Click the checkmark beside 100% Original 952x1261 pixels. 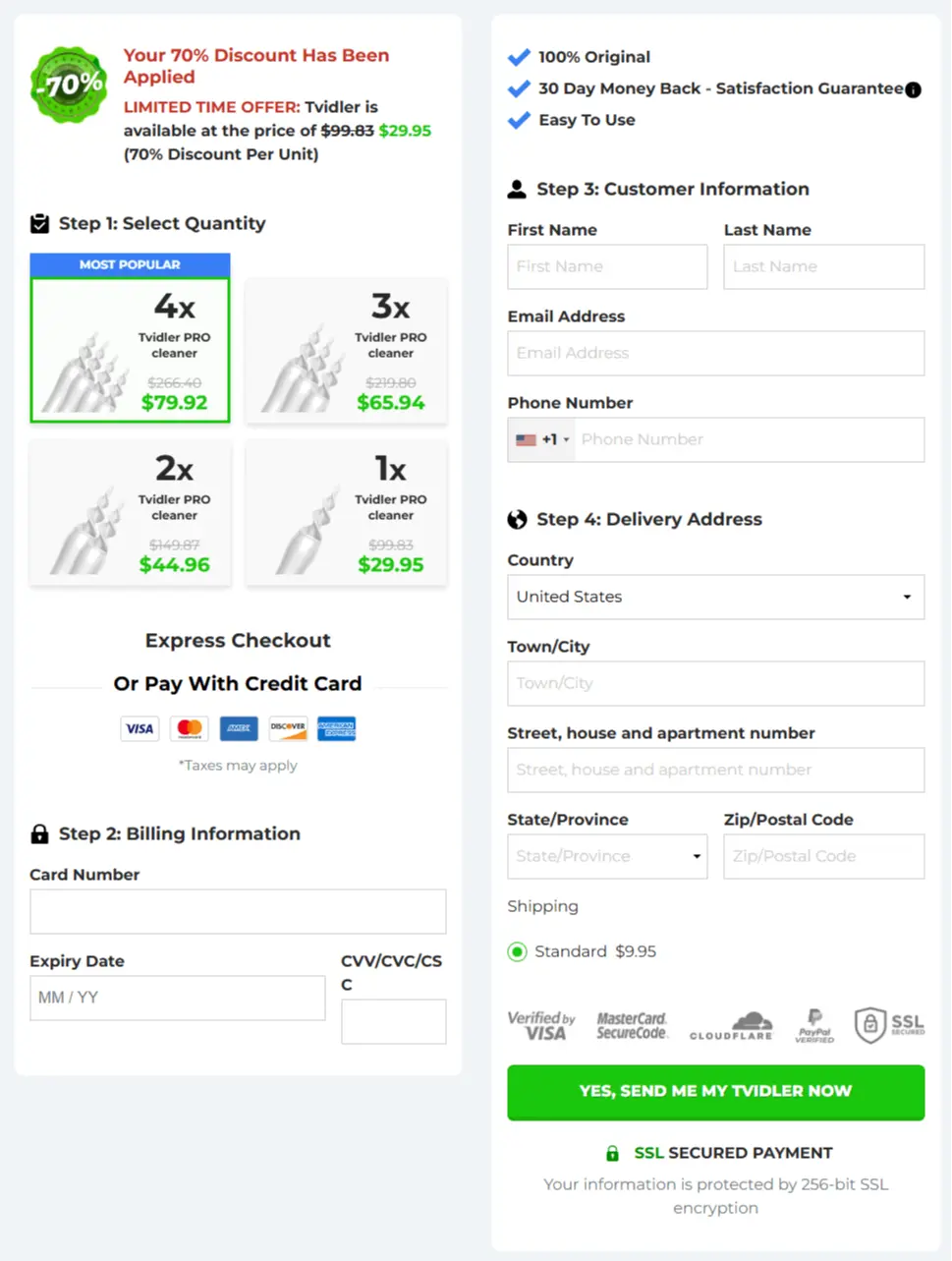(519, 57)
